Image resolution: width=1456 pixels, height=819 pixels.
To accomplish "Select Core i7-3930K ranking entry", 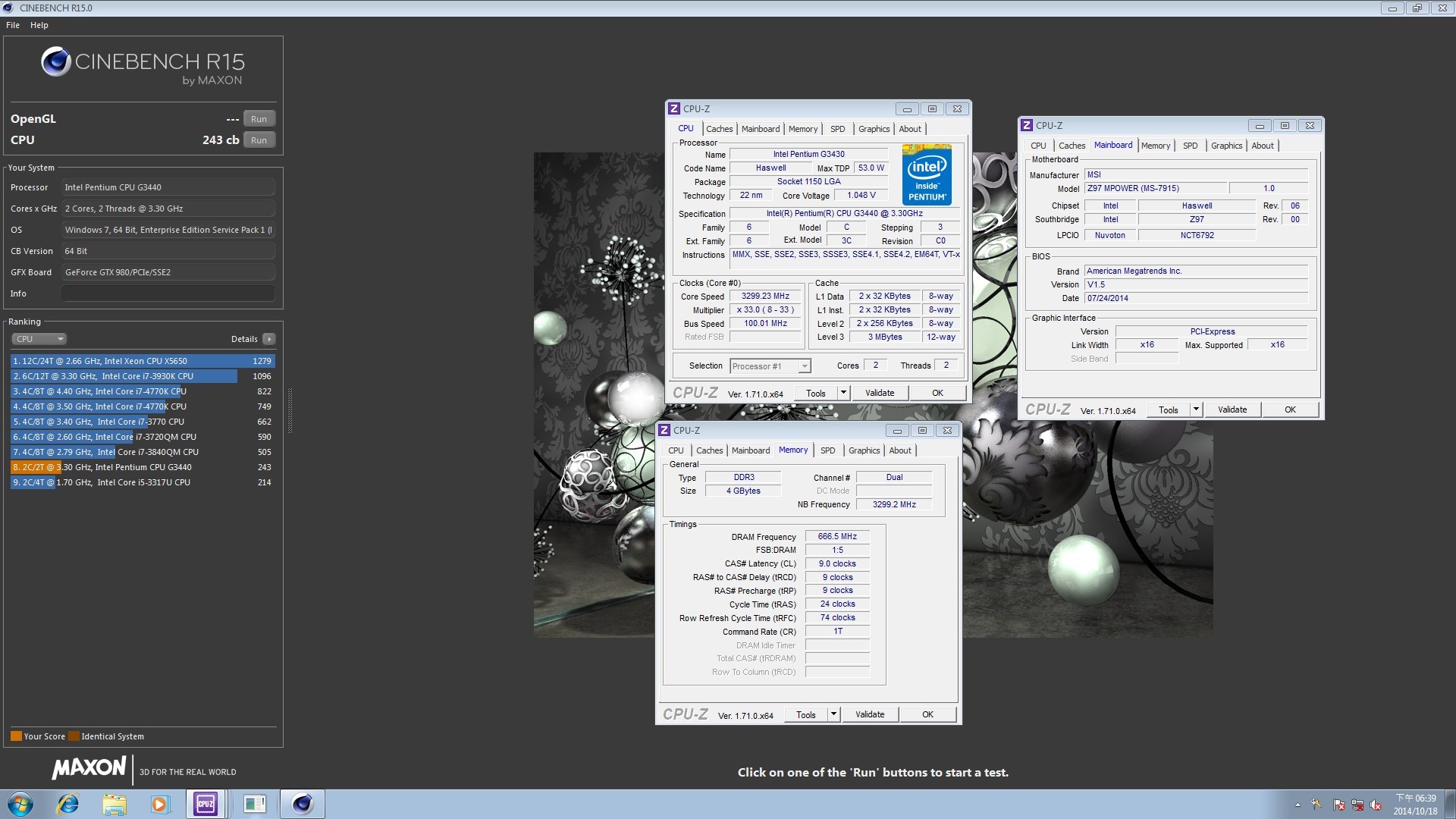I will [143, 376].
